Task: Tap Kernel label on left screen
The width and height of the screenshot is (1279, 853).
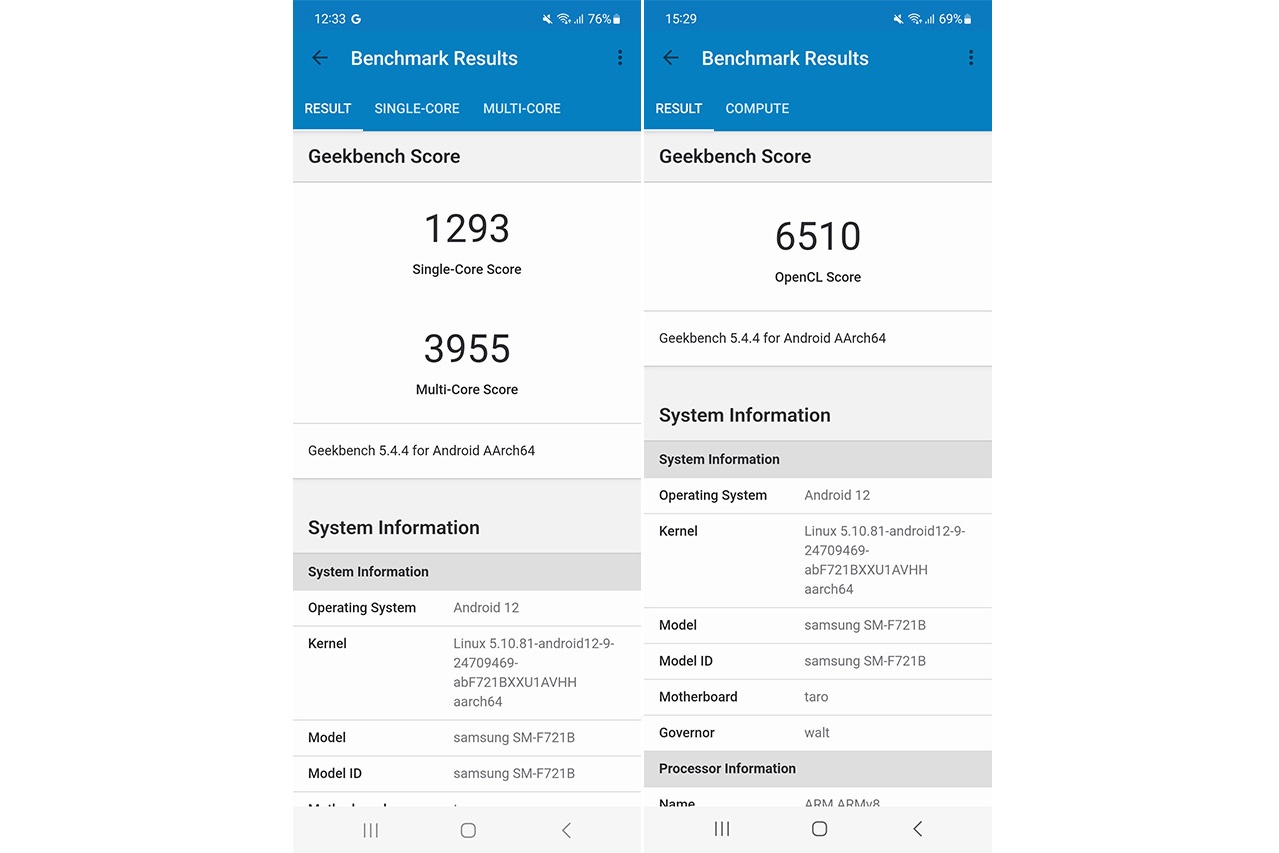Action: 327,644
